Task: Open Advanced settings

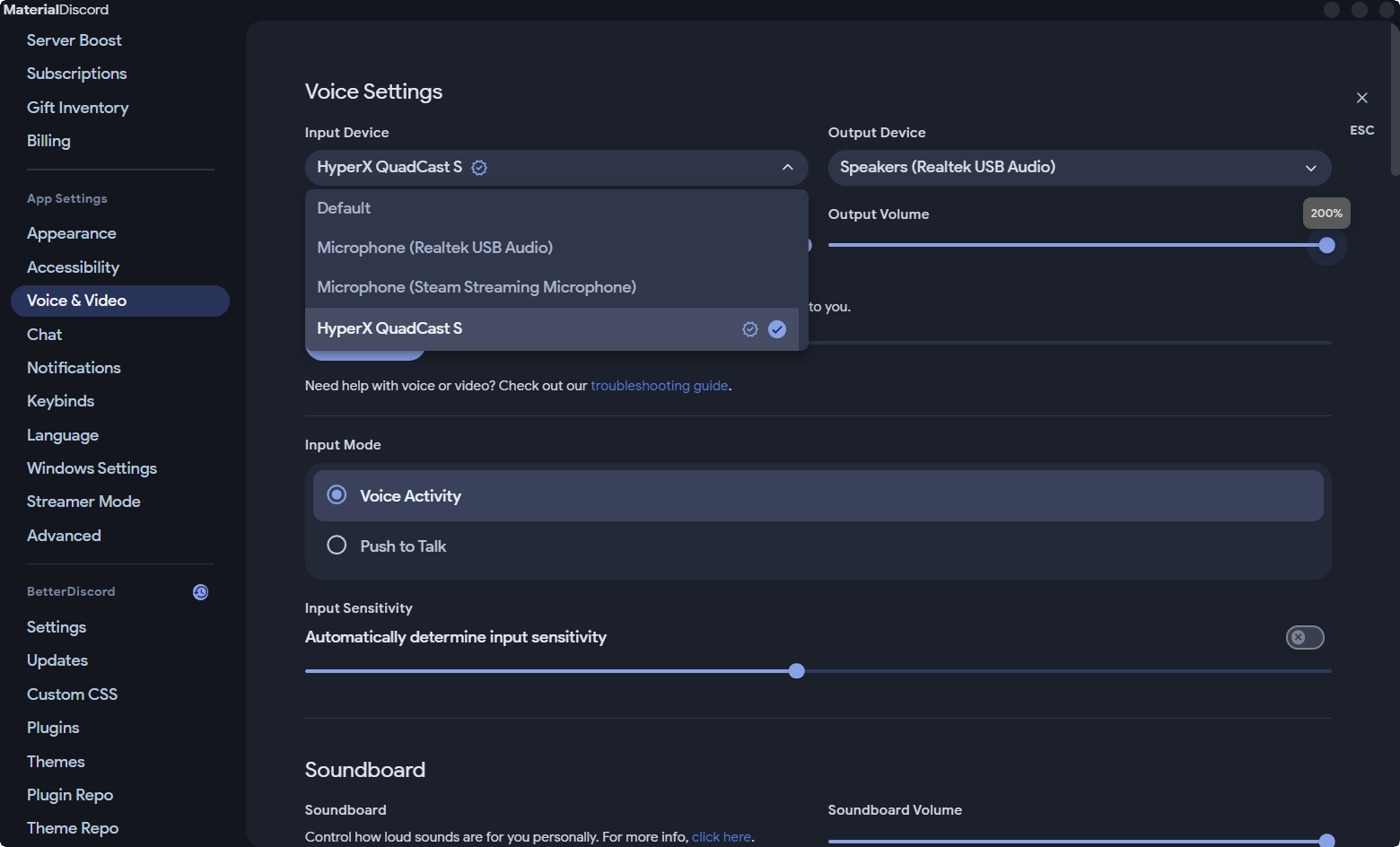Action: coord(64,536)
